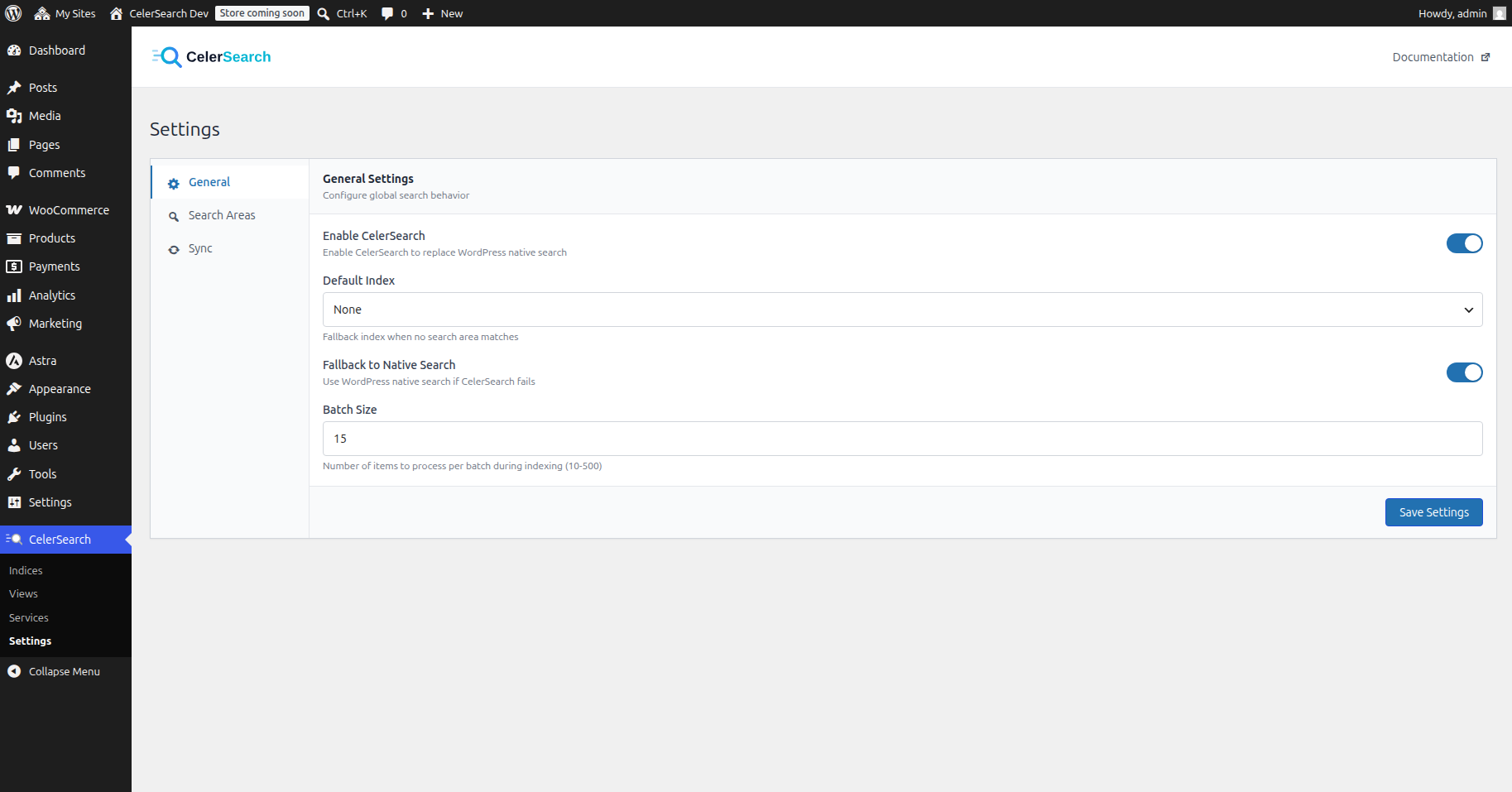This screenshot has height=792, width=1512.
Task: Click the Enable CelerSearch label text
Action: [x=374, y=236]
